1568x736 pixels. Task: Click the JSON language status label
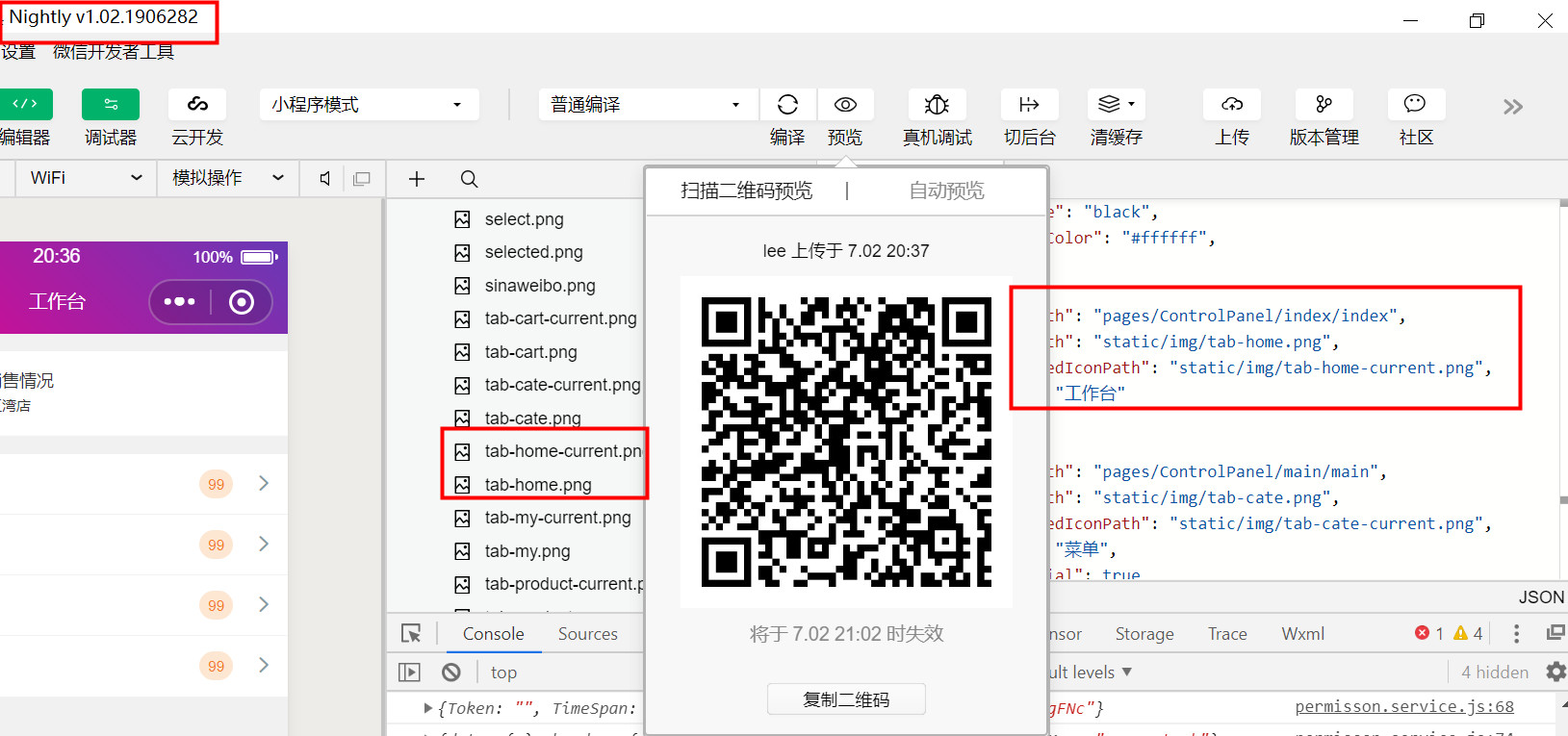[1541, 597]
